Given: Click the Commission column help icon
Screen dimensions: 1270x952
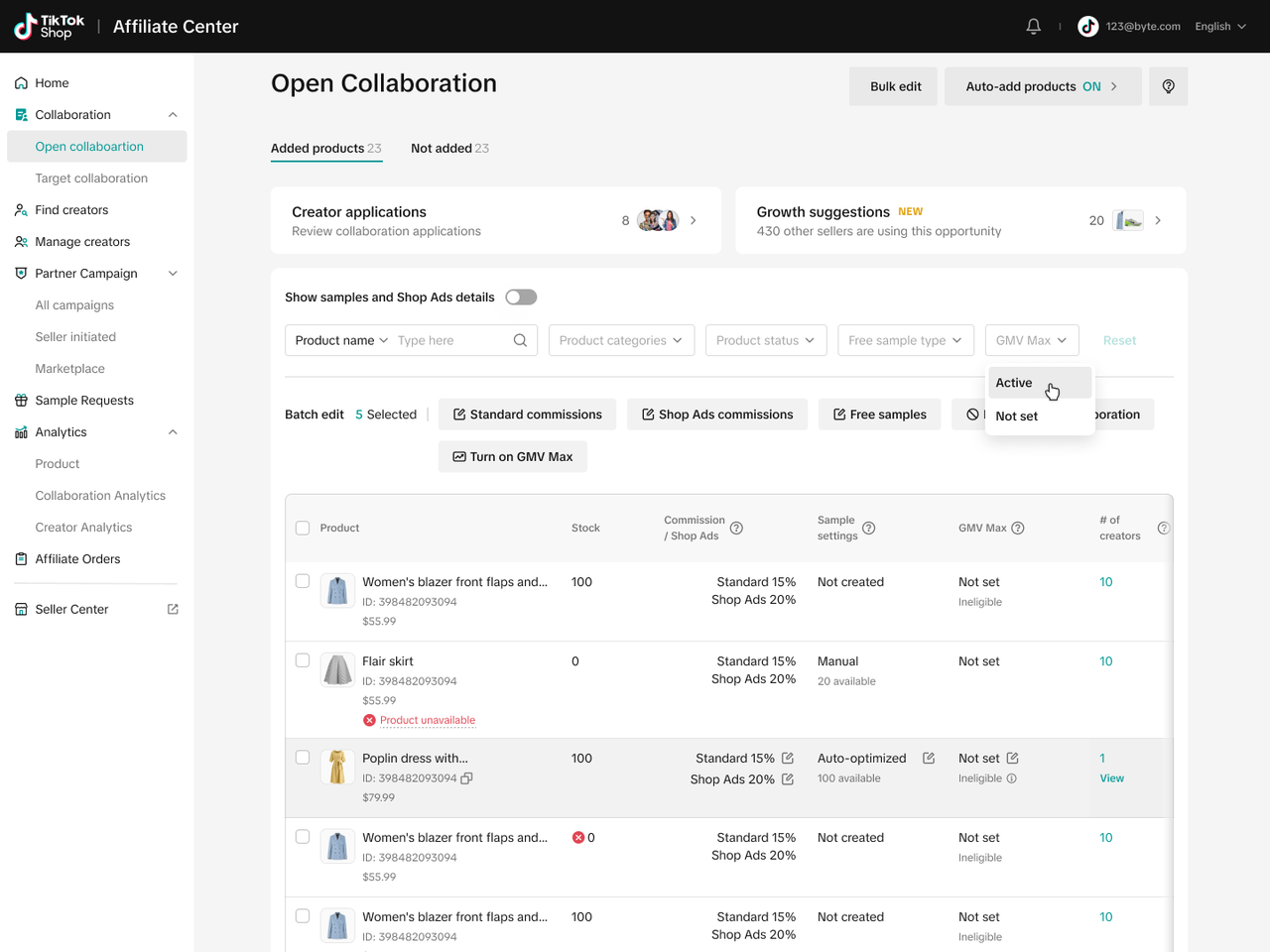Looking at the screenshot, I should pos(736,528).
